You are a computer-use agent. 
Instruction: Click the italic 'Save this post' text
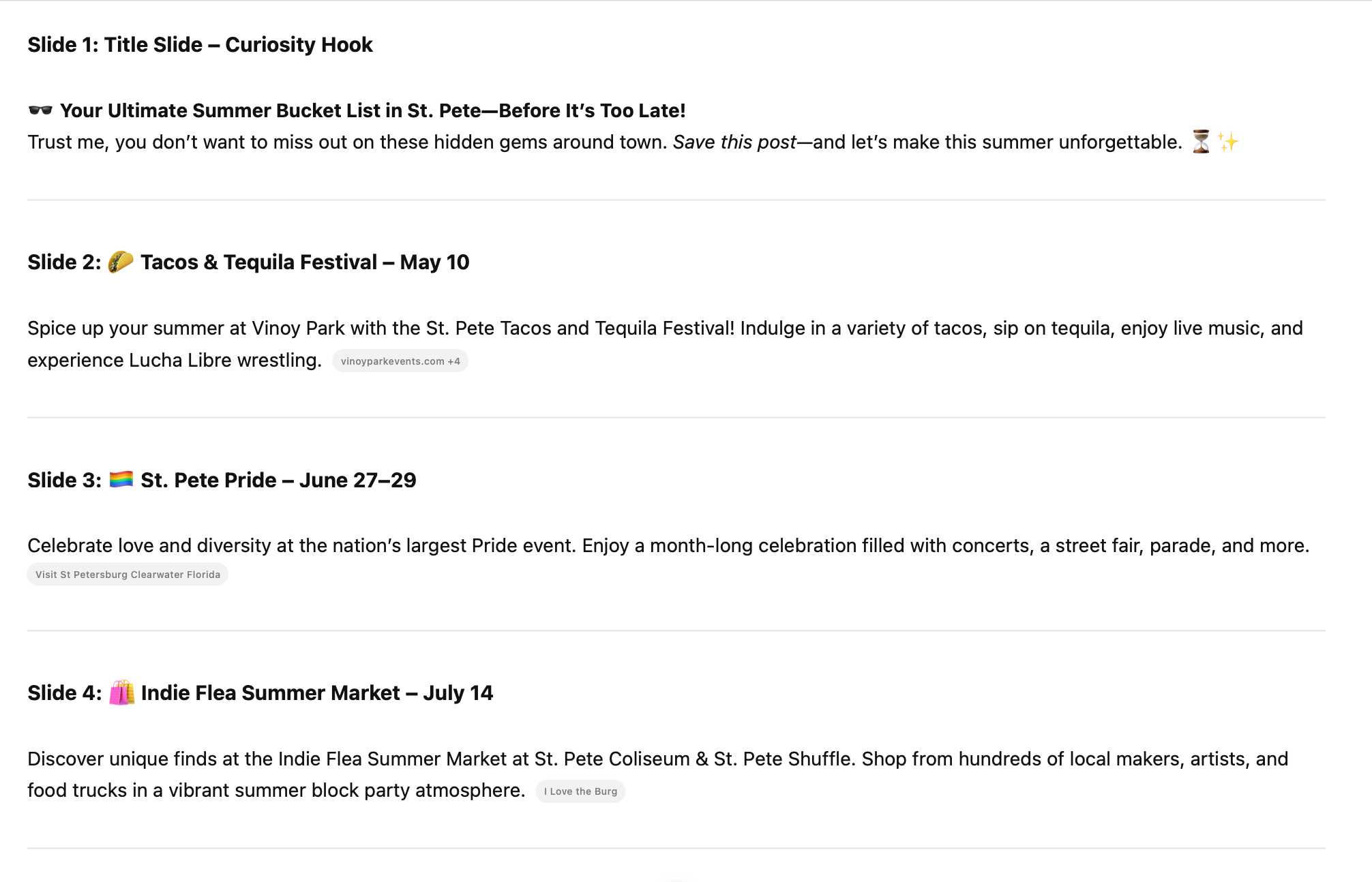coord(734,142)
